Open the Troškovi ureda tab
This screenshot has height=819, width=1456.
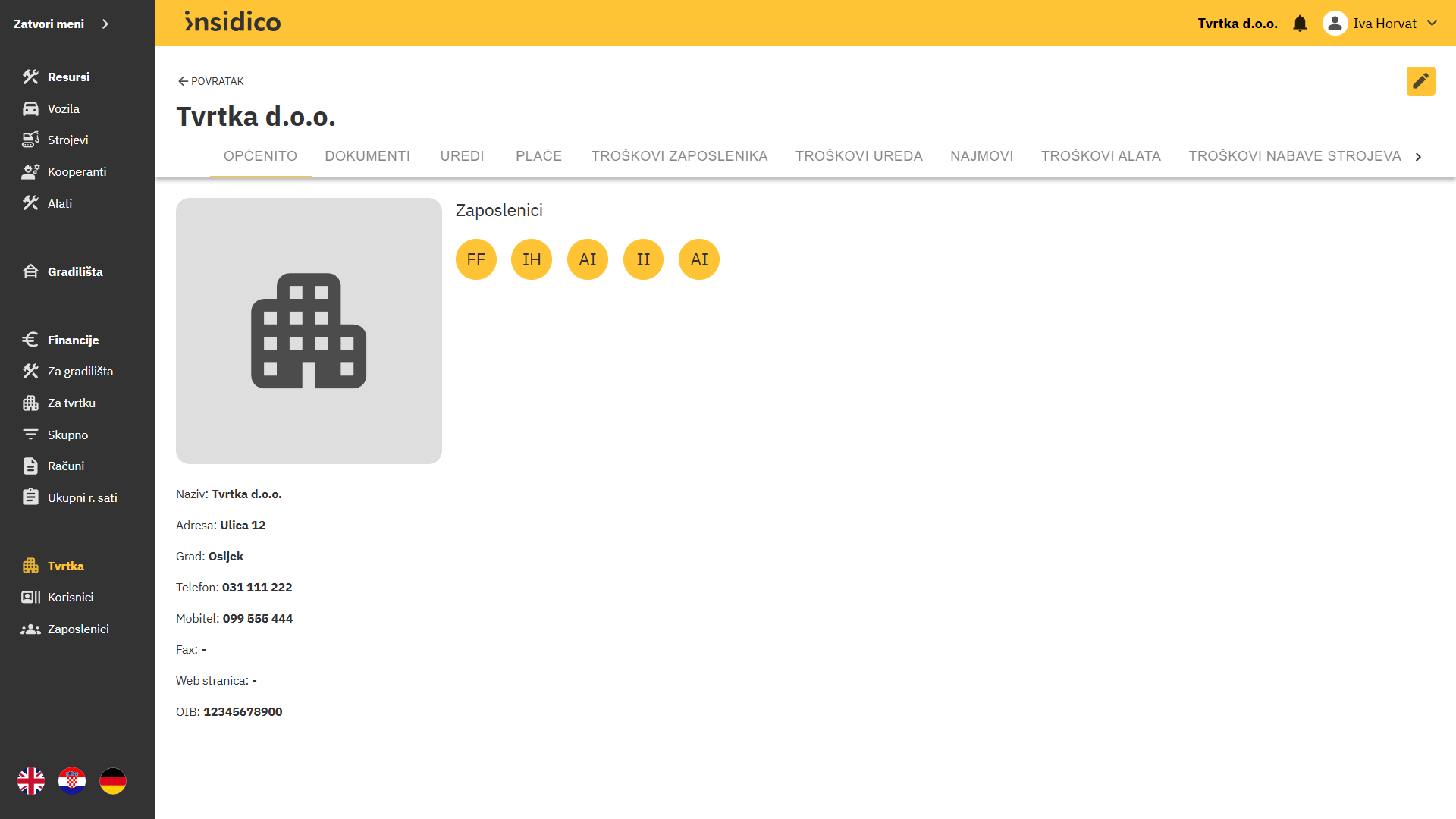pos(858,155)
